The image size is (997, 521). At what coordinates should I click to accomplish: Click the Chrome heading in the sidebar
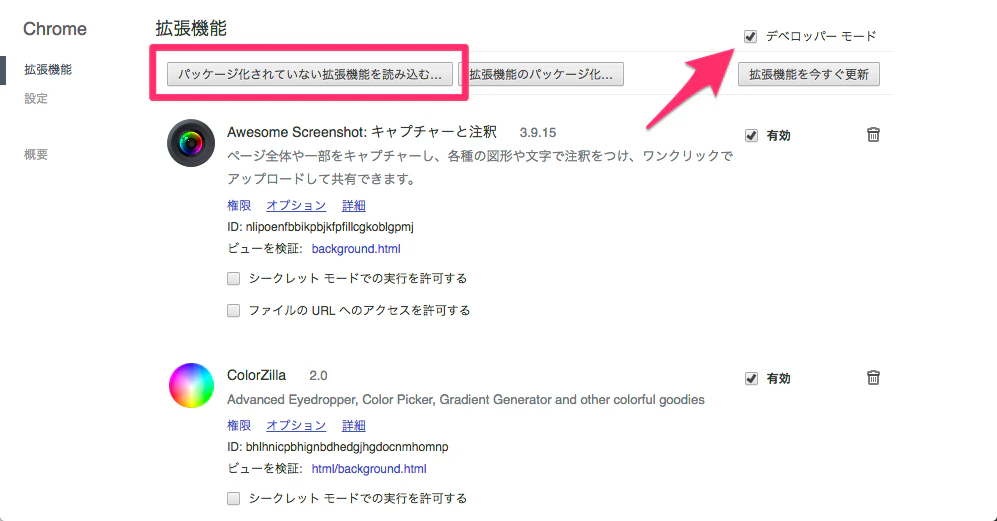click(55, 29)
